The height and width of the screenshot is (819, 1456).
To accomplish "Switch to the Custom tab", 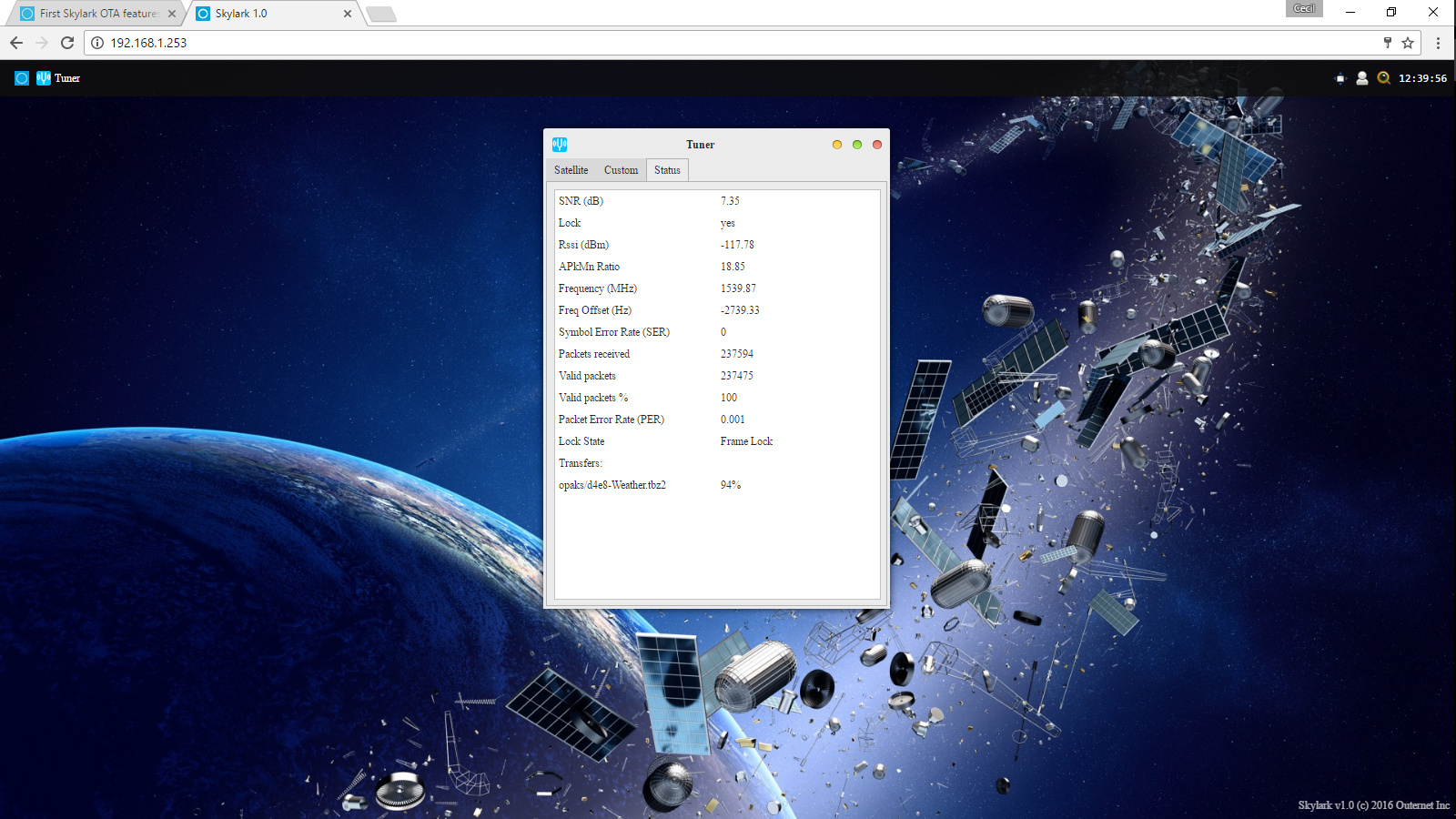I will (x=622, y=170).
